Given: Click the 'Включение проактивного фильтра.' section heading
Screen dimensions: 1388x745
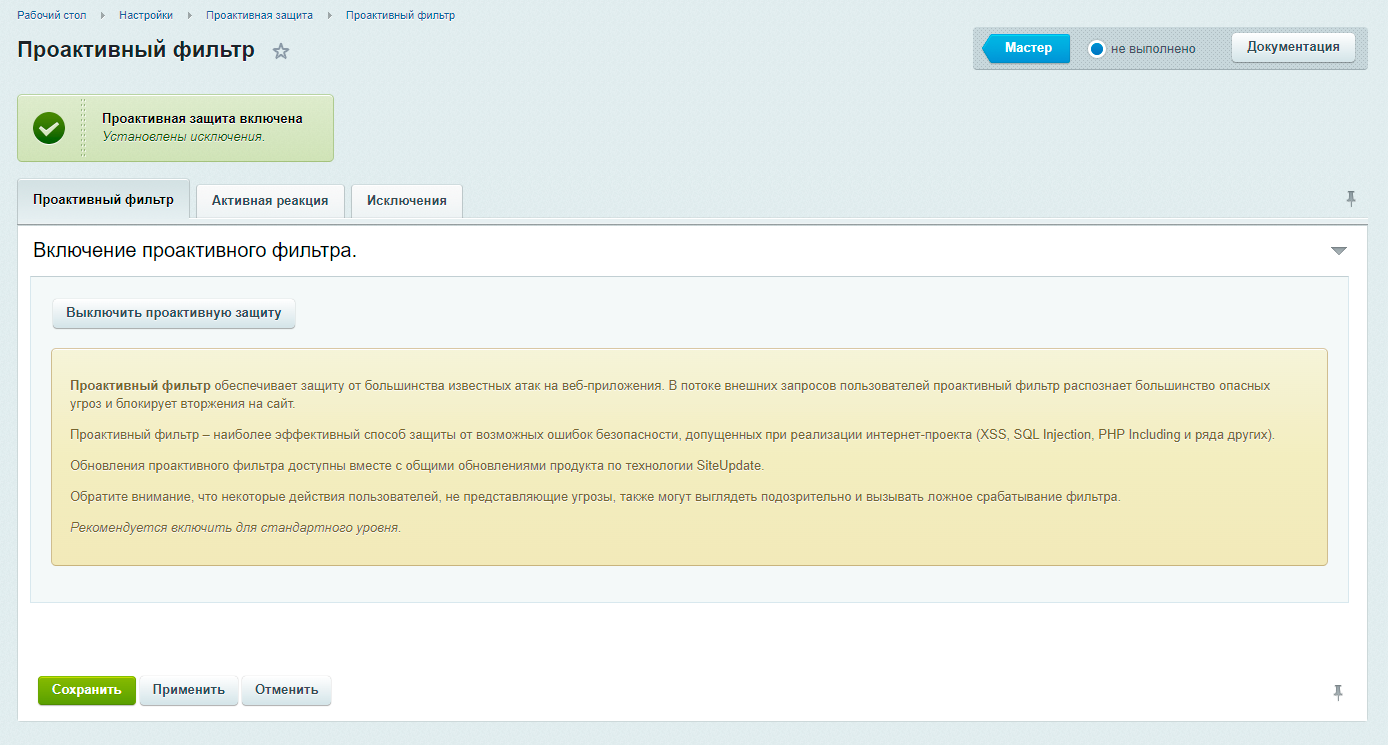Looking at the screenshot, I should point(195,251).
